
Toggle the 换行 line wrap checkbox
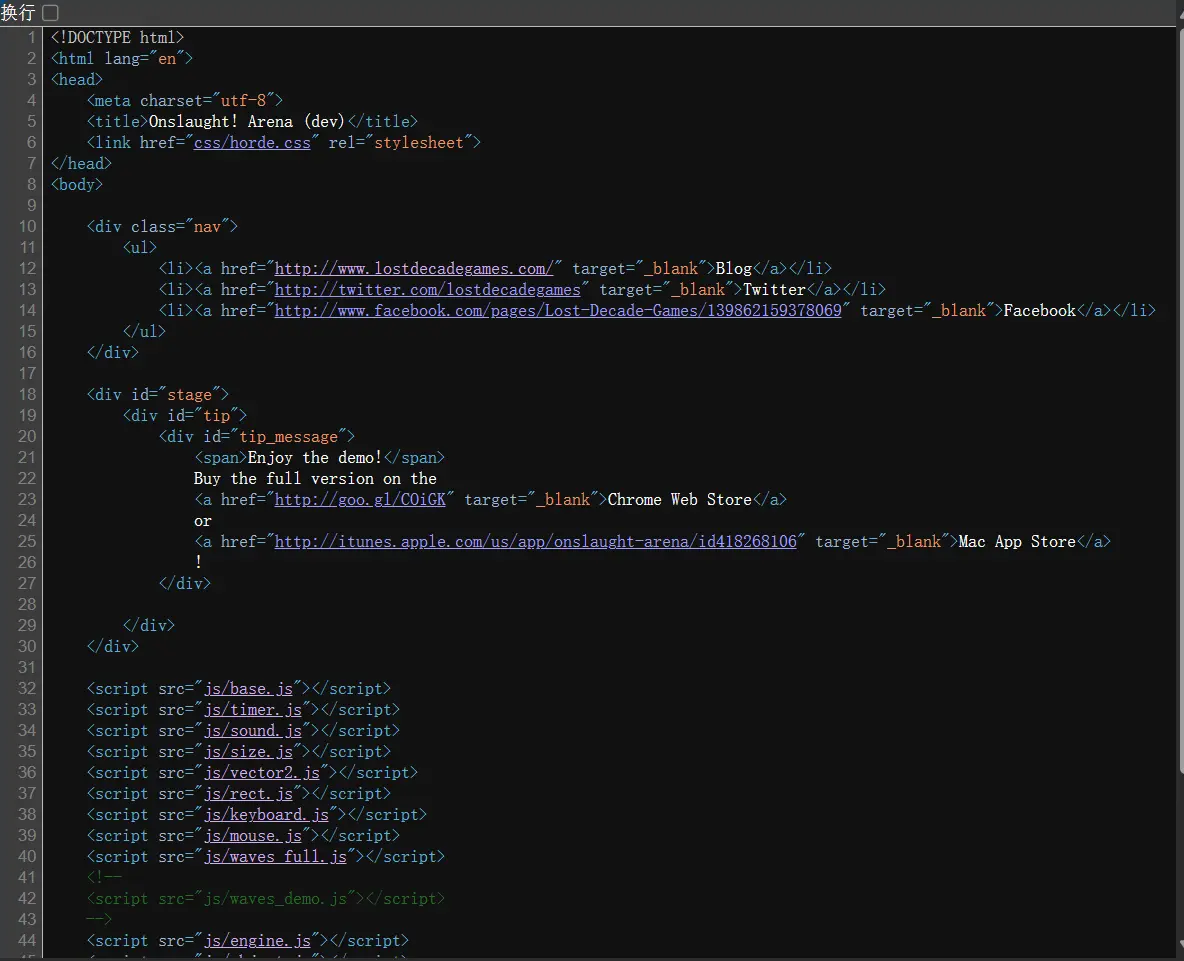[50, 12]
